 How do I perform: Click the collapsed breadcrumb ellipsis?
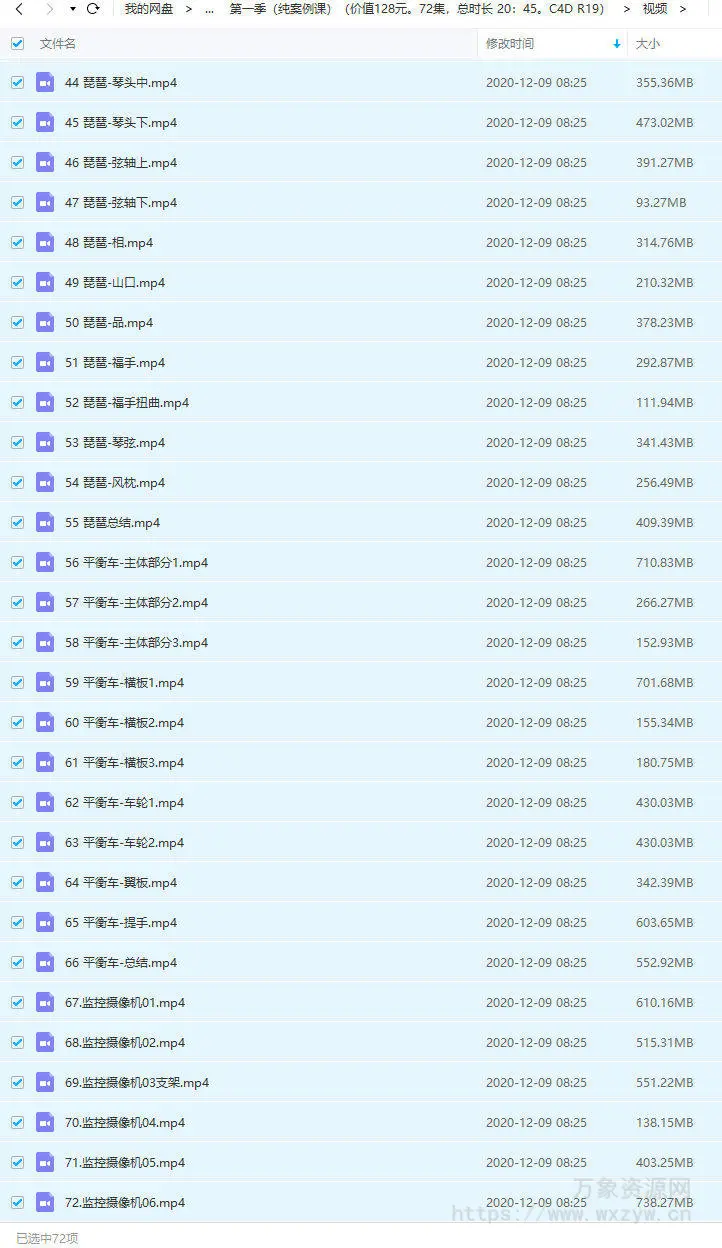click(x=208, y=9)
